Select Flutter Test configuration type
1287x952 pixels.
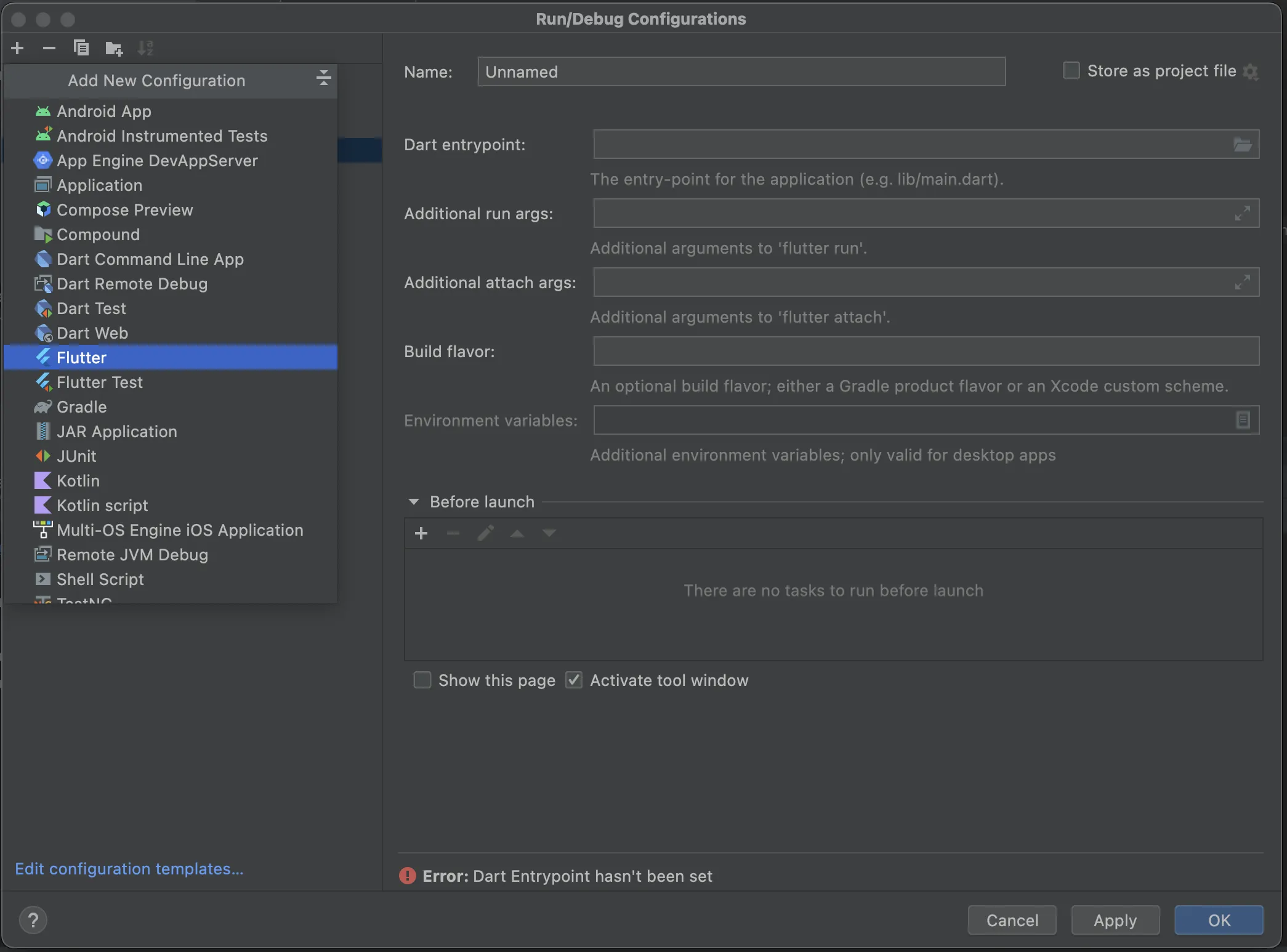[x=100, y=382]
